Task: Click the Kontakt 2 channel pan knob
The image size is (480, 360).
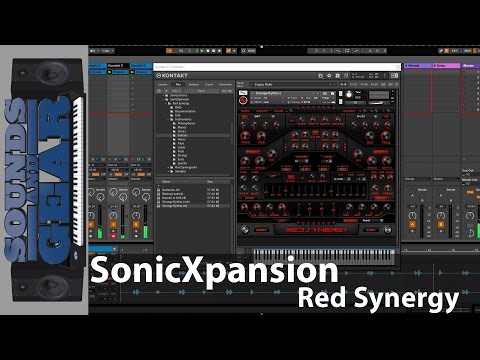Action: [114, 215]
